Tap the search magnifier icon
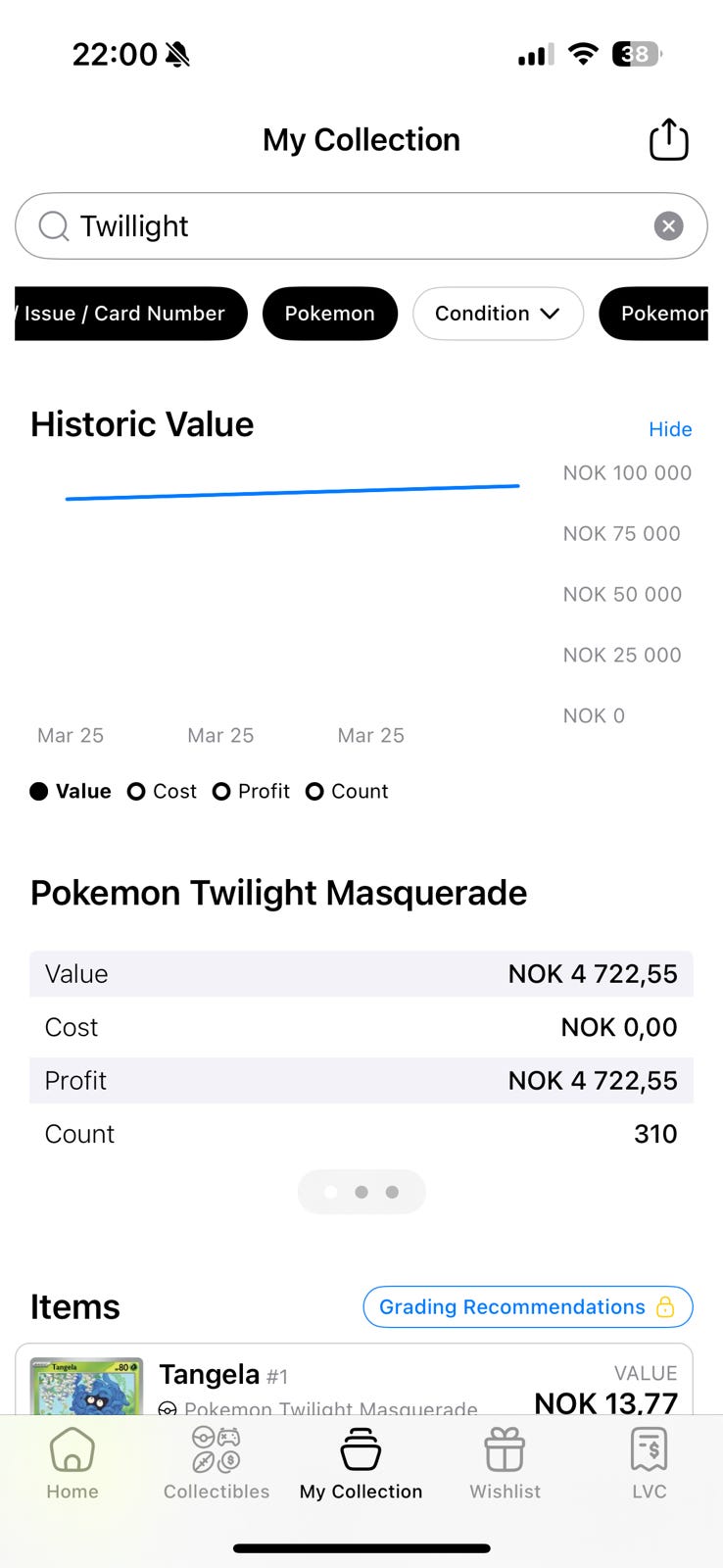This screenshot has height=1568, width=723. 54,226
